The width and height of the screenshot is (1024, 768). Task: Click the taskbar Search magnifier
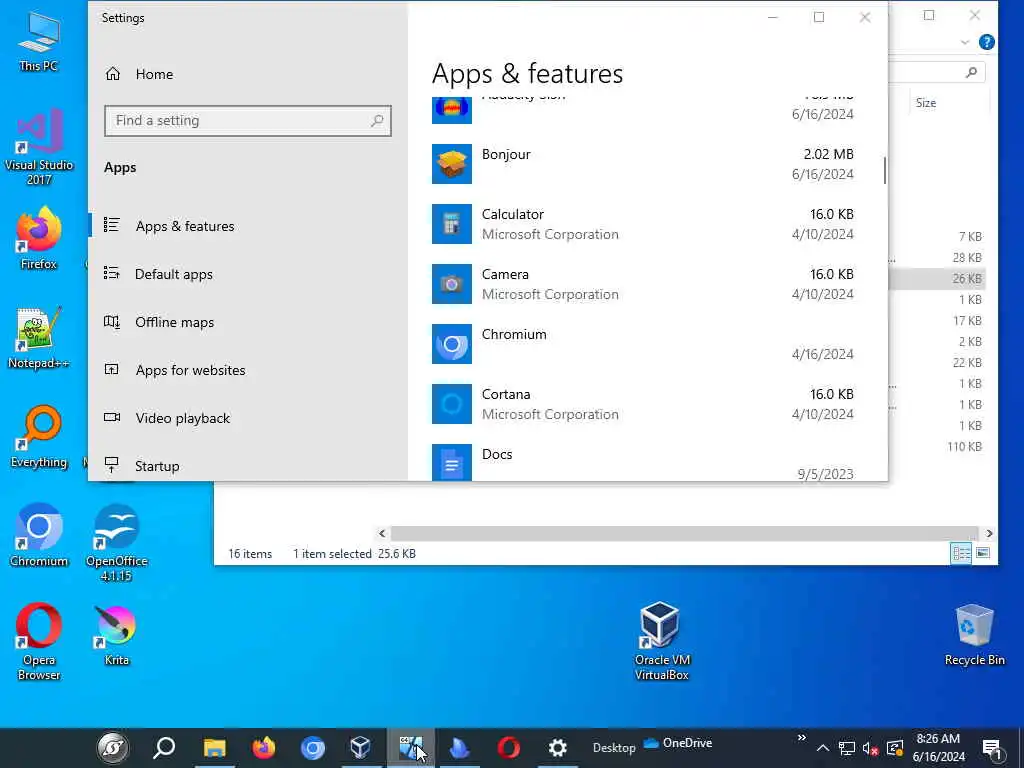tap(164, 748)
